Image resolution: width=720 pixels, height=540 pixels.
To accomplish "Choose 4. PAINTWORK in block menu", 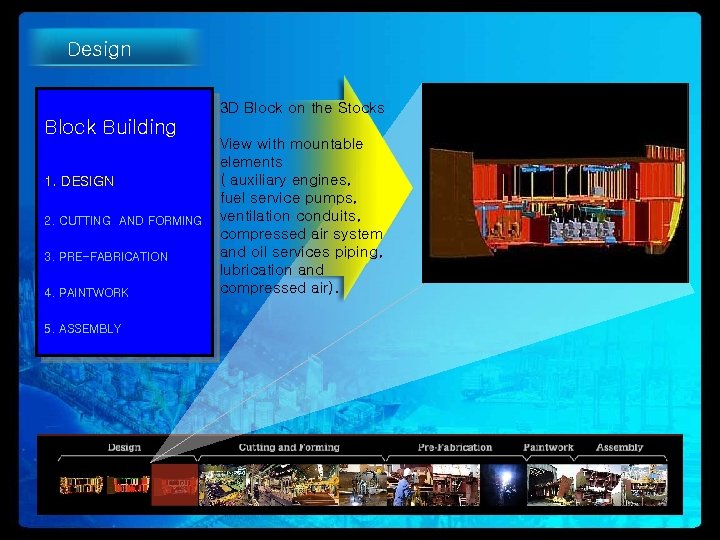I will tap(86, 292).
